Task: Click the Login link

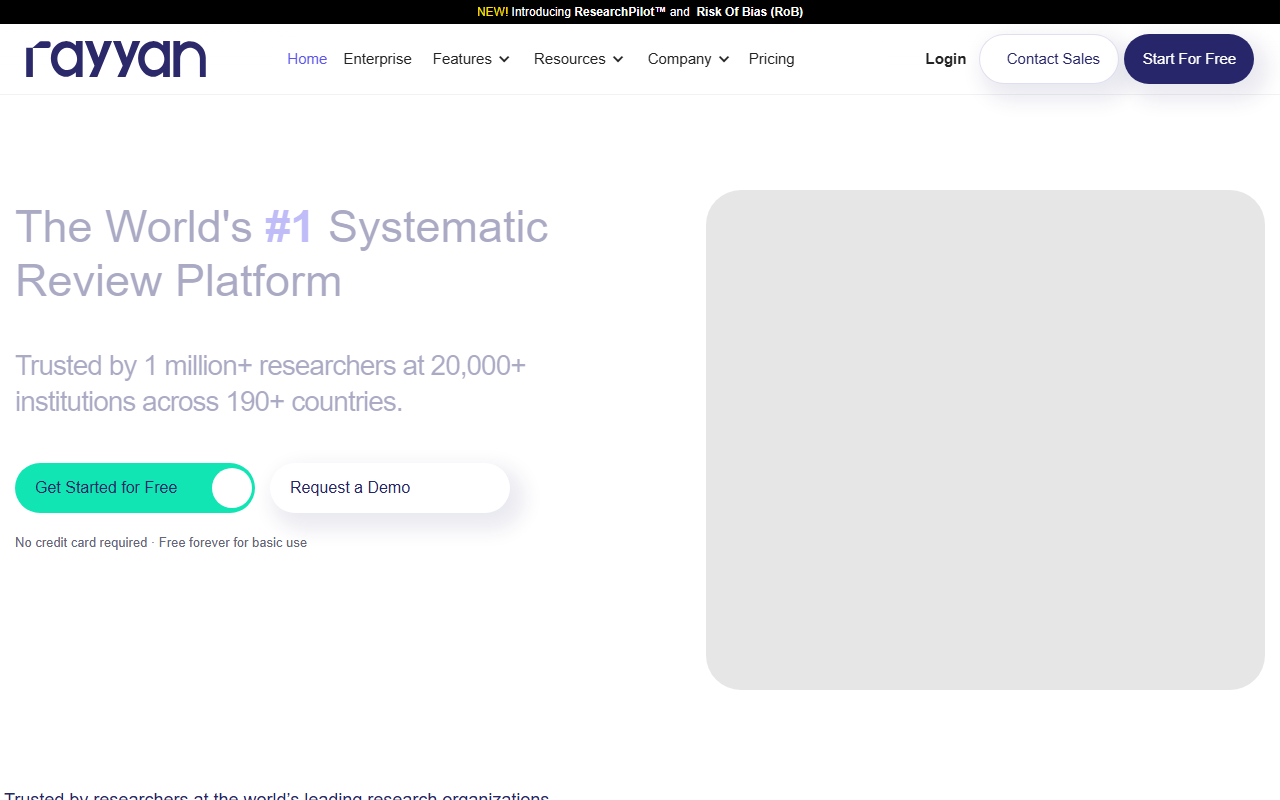Action: [945, 59]
